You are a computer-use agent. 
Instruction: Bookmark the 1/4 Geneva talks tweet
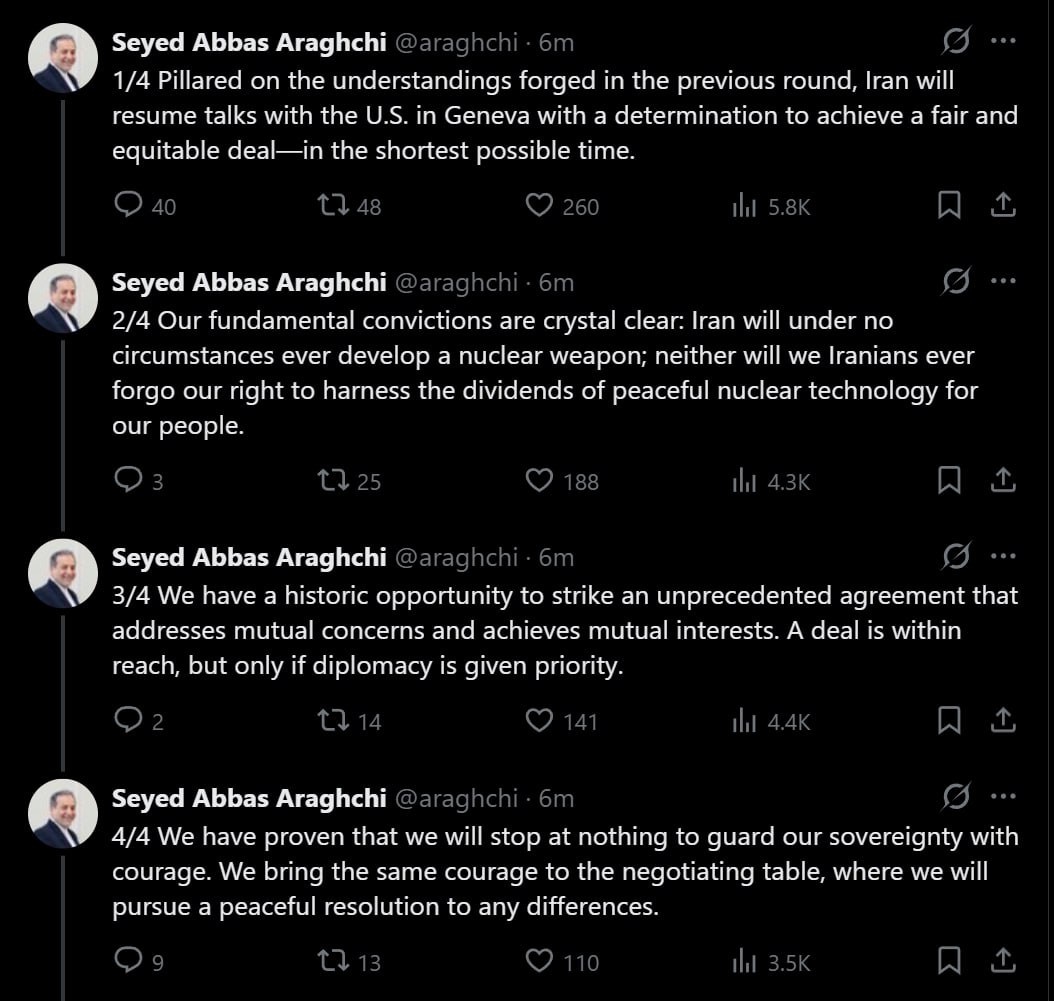[948, 205]
